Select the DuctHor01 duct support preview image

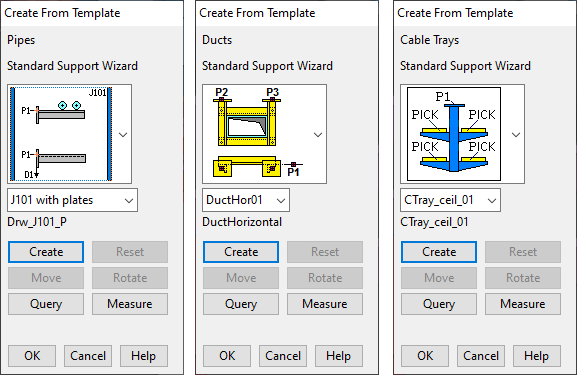258,134
